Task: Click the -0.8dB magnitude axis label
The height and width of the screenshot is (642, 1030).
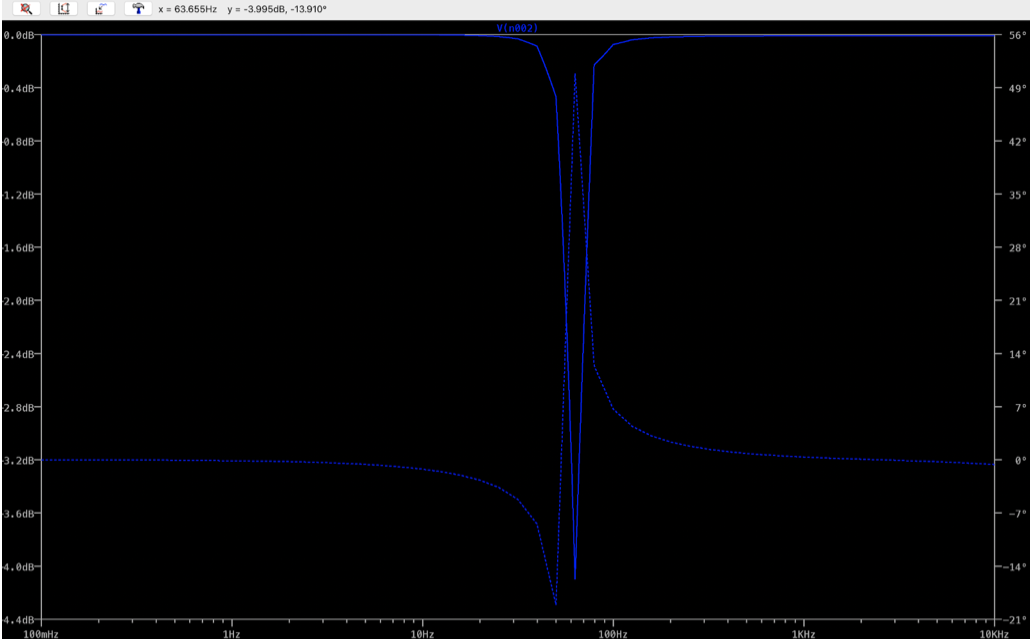Action: (x=18, y=141)
